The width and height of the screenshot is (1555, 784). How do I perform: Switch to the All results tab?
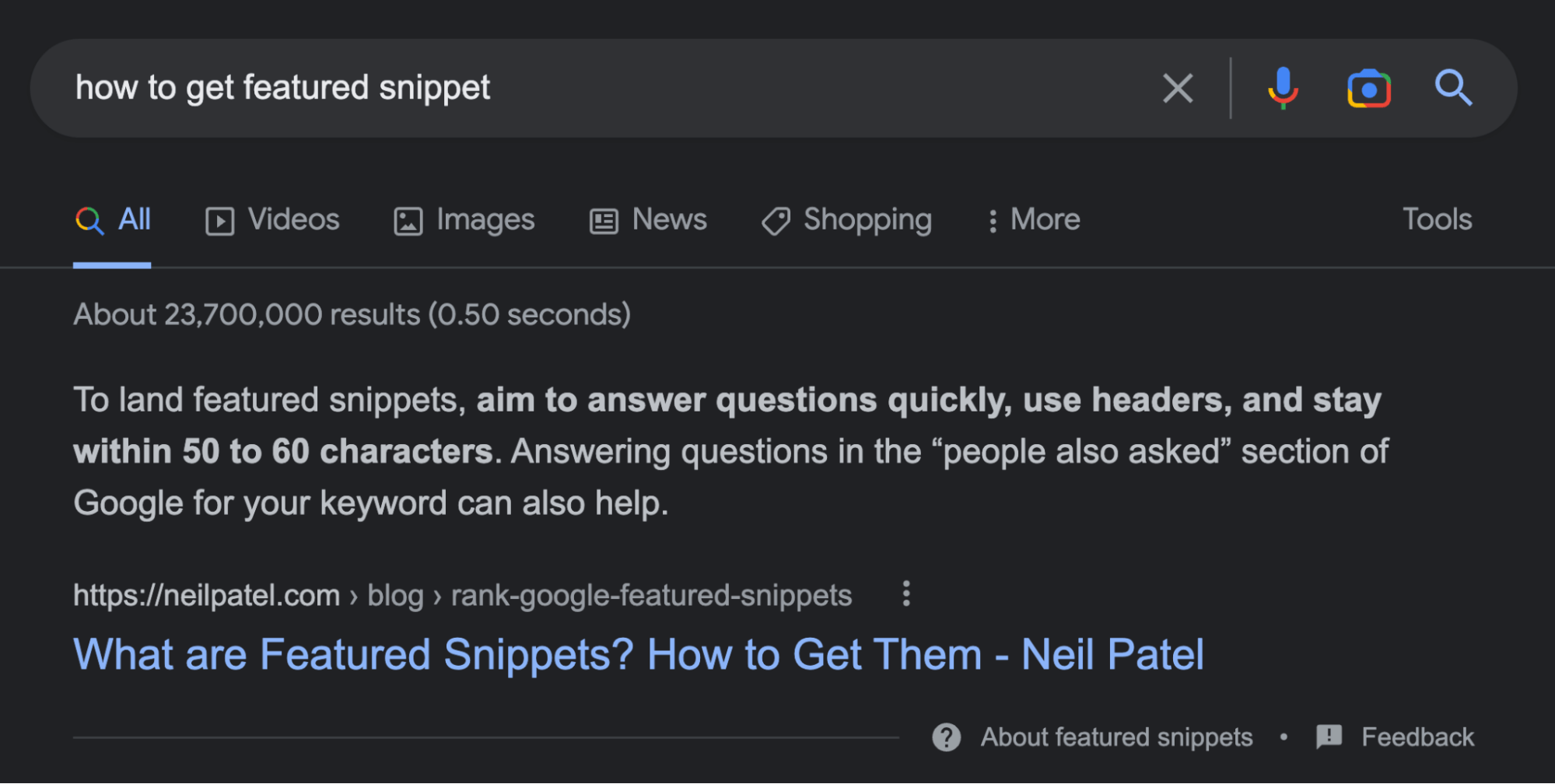pos(112,220)
